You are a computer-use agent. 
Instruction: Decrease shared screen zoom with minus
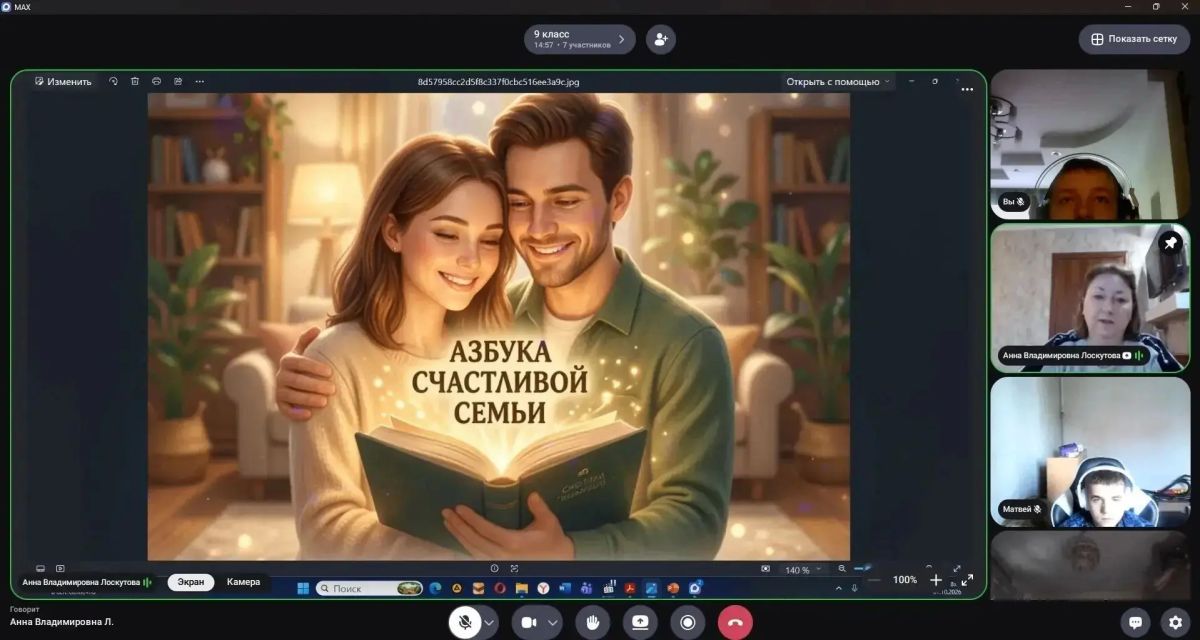(x=875, y=580)
